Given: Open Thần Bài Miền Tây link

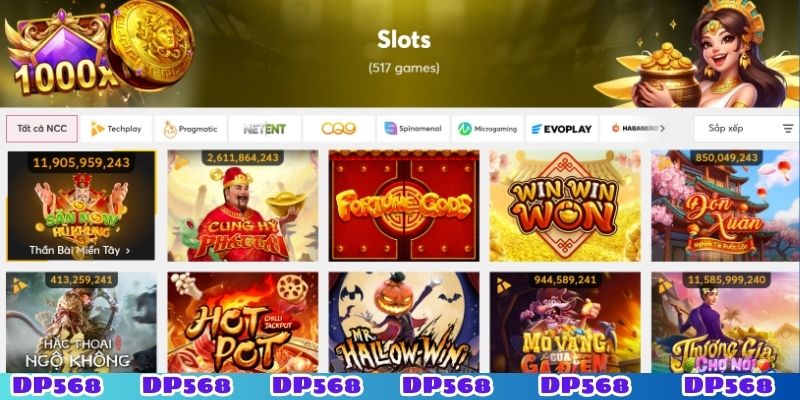Looking at the screenshot, I should click(80, 251).
